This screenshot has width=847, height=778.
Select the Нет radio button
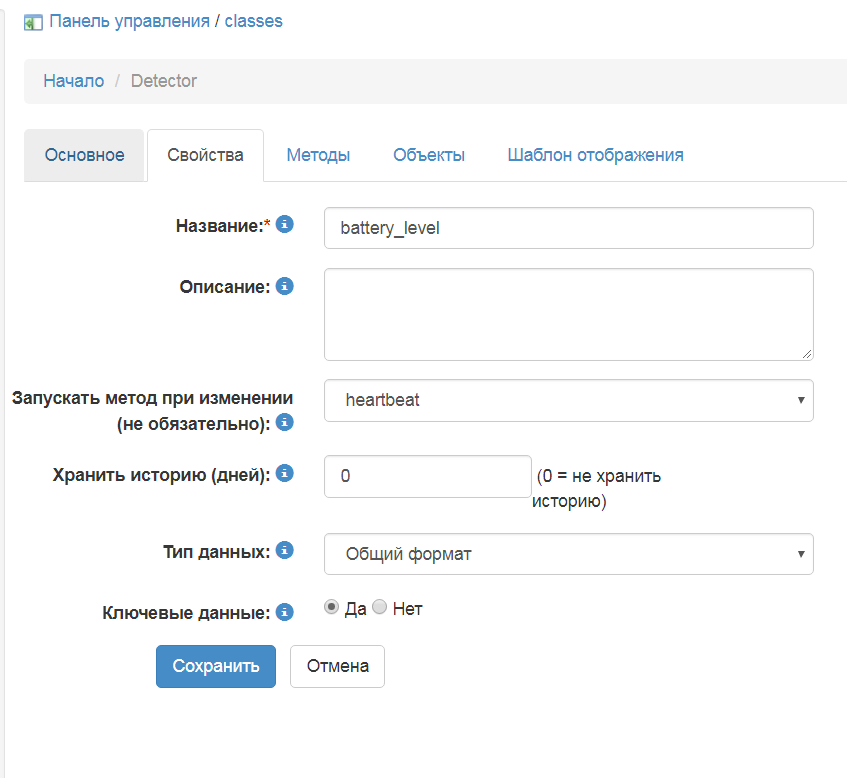(379, 607)
